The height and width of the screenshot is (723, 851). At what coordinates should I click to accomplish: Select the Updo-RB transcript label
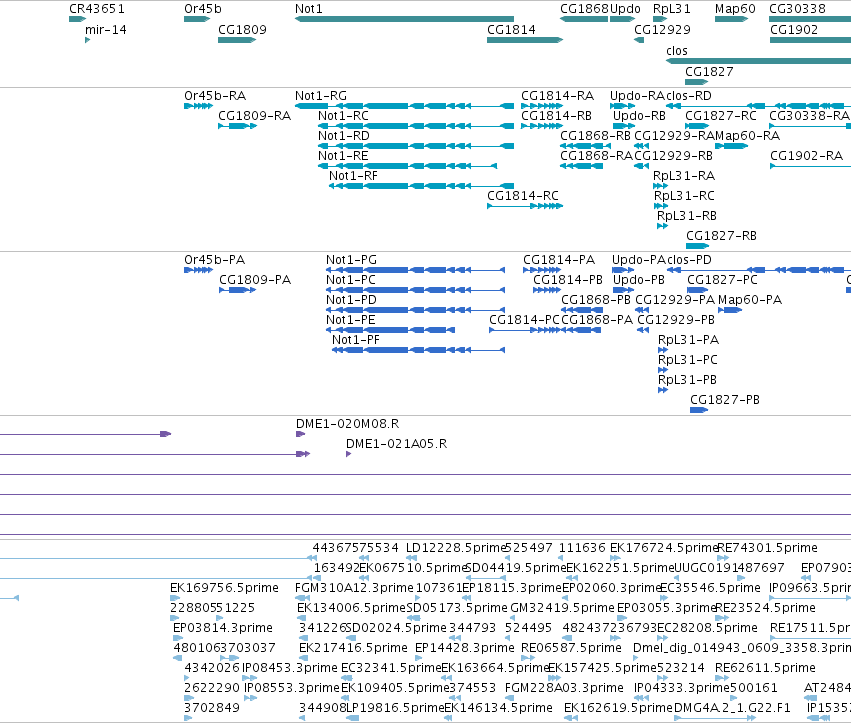click(639, 116)
